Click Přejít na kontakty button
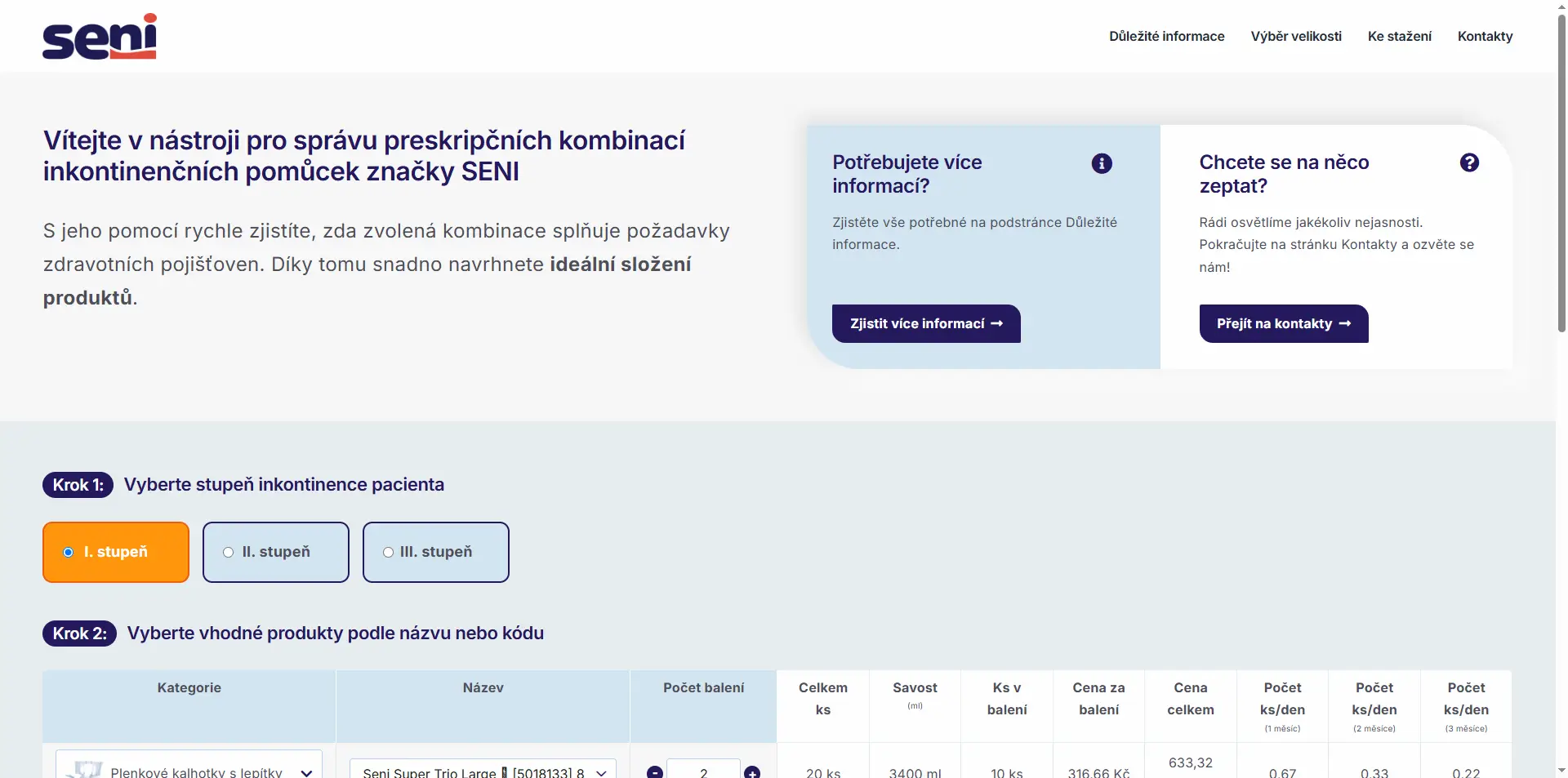Viewport: 1568px width, 778px height. point(1284,323)
